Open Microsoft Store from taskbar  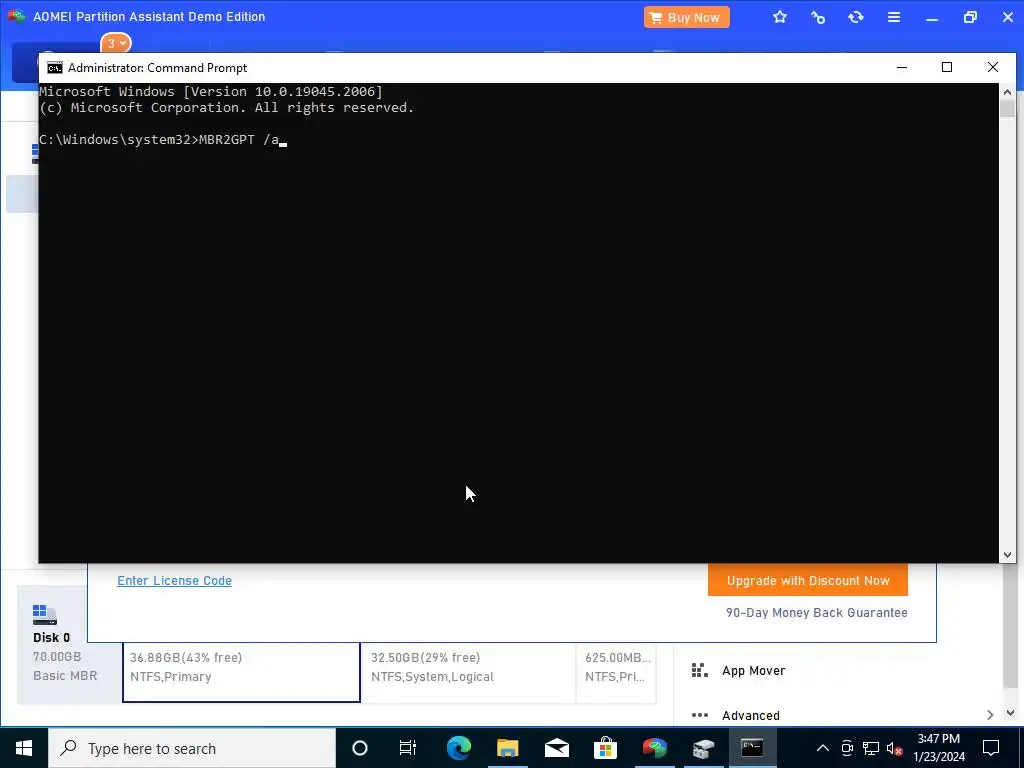pyautogui.click(x=605, y=748)
